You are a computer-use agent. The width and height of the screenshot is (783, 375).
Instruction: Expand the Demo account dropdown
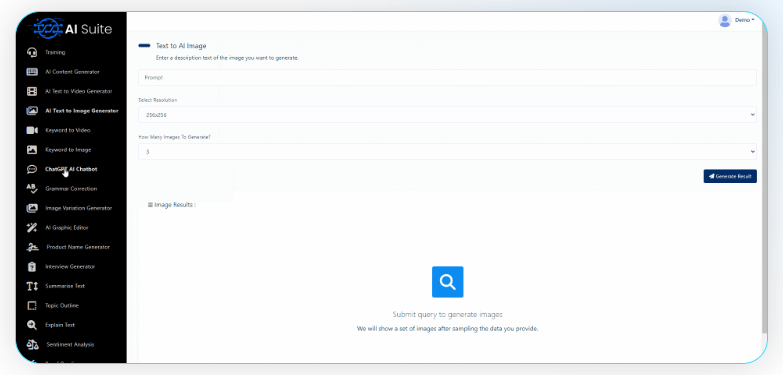click(x=744, y=20)
